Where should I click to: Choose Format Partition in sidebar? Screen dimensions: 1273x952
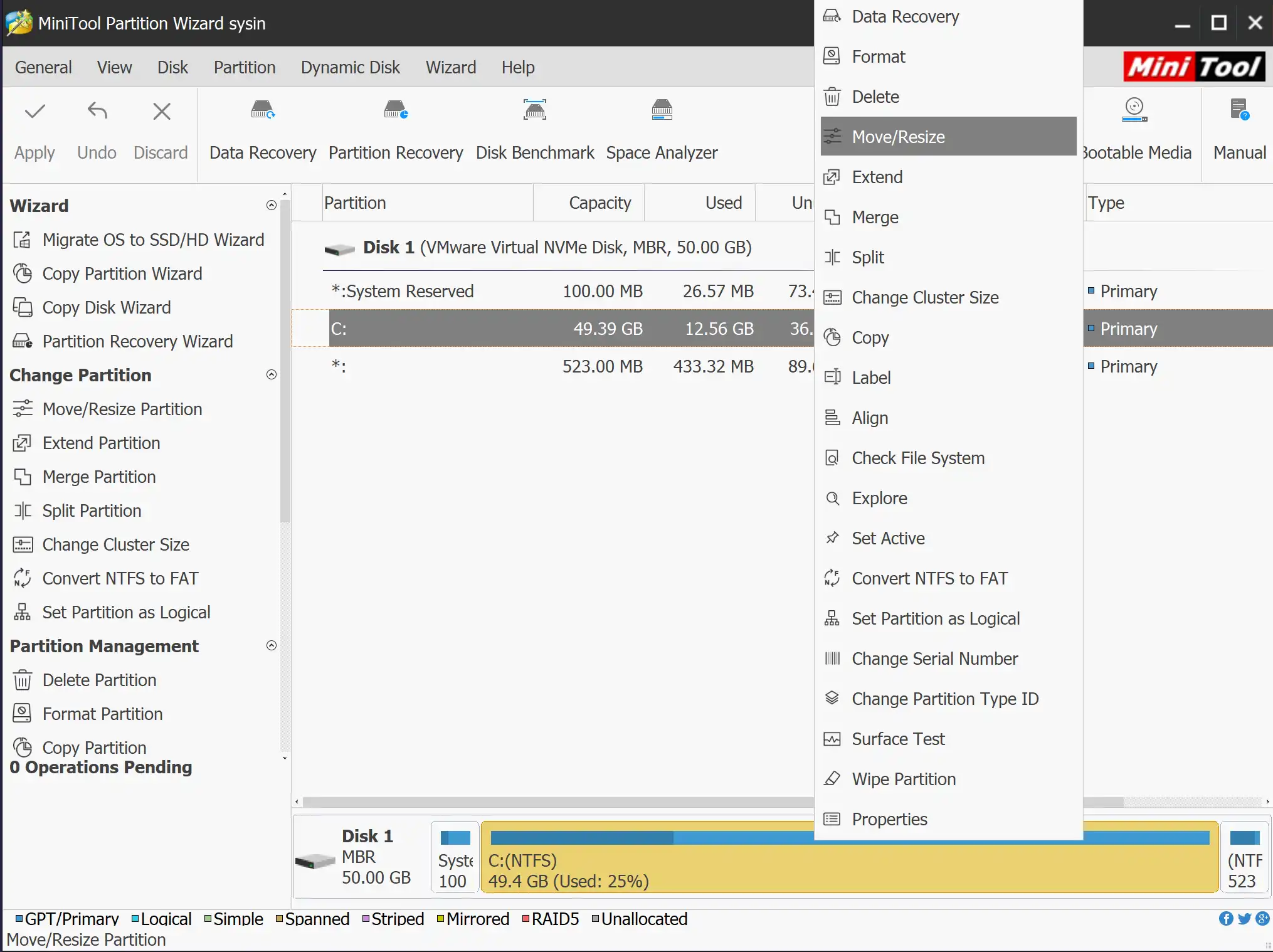87,714
